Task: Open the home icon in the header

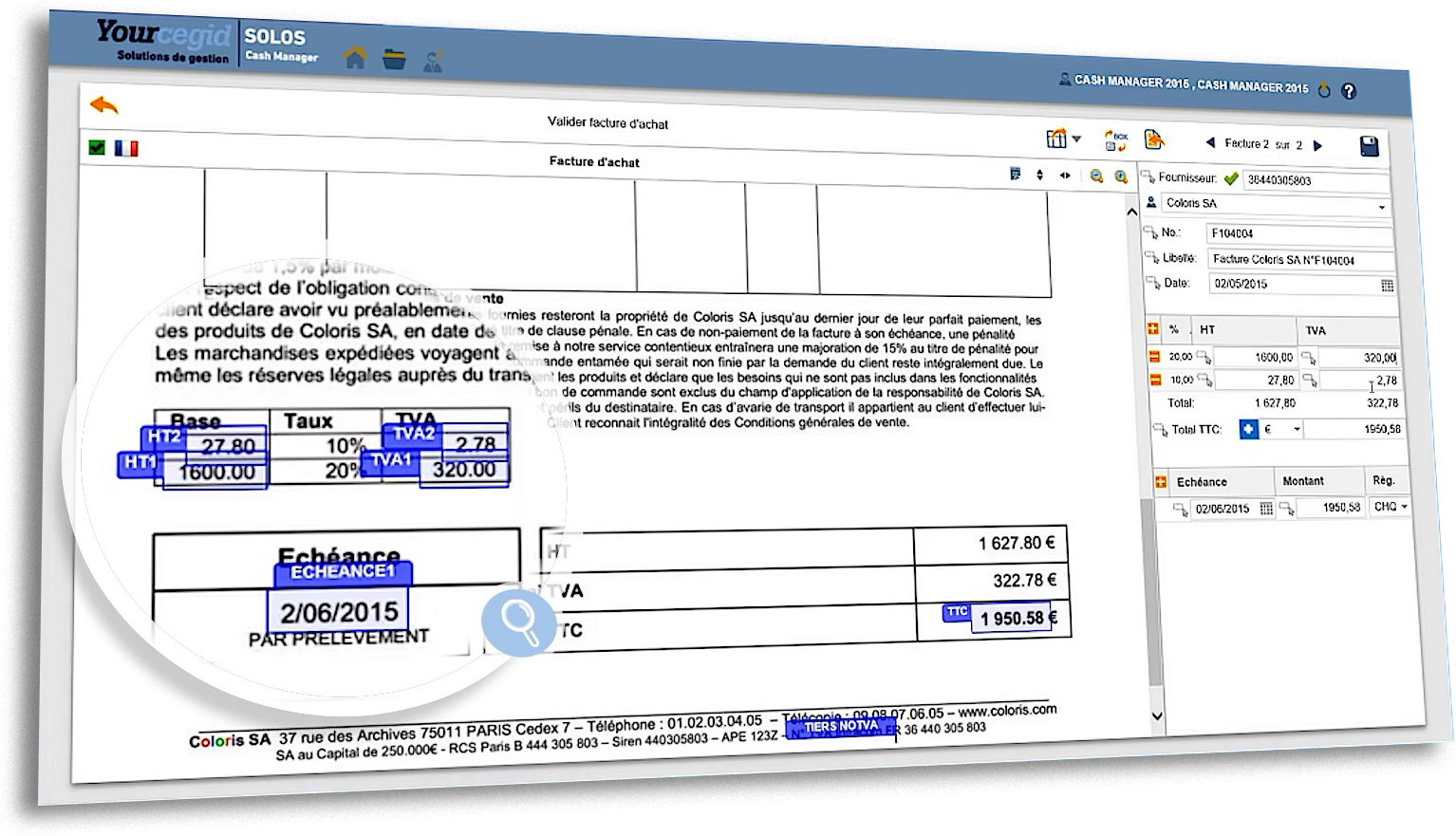Action: pyautogui.click(x=355, y=59)
